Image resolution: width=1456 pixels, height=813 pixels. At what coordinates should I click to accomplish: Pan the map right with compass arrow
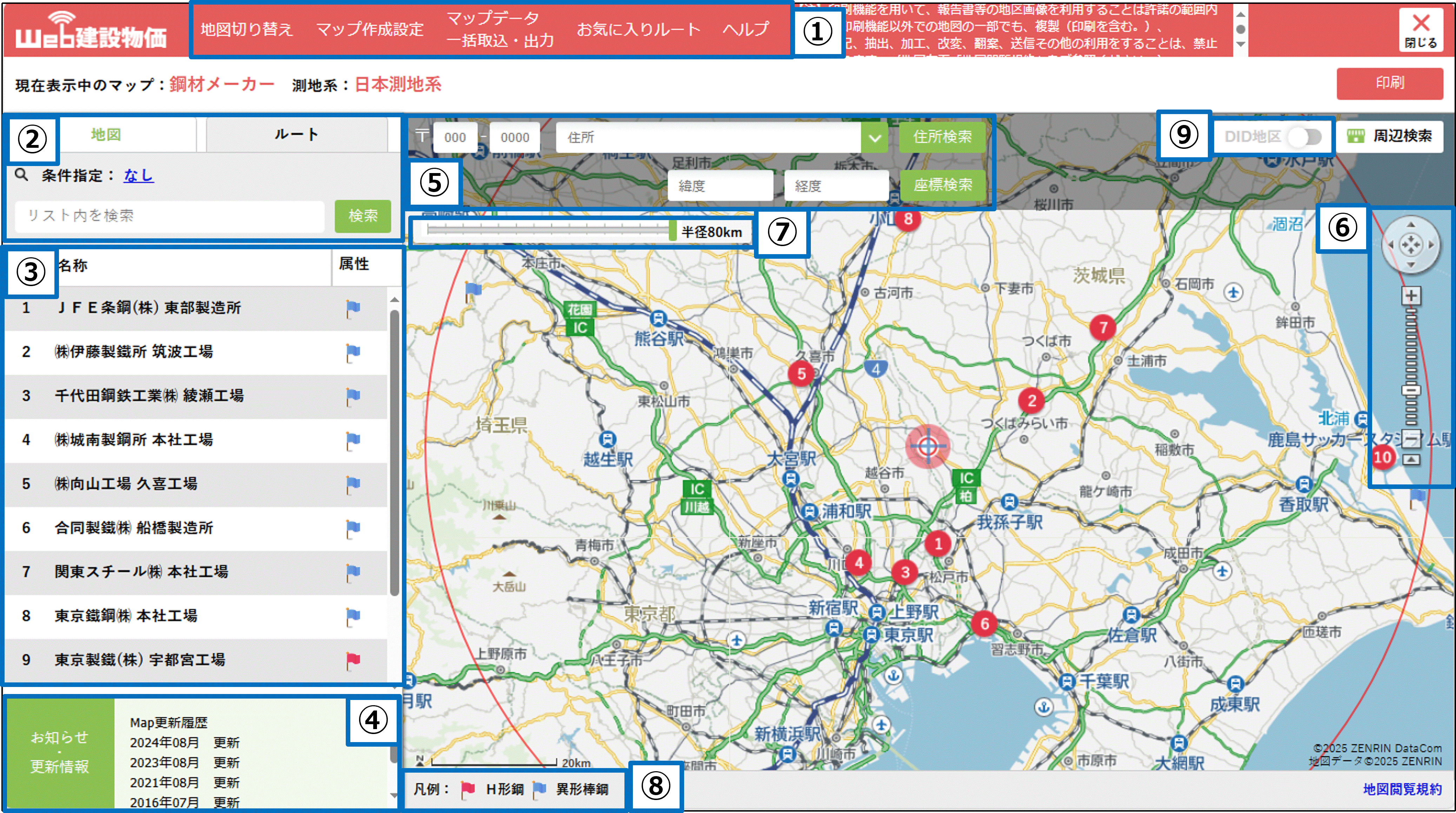click(1431, 245)
